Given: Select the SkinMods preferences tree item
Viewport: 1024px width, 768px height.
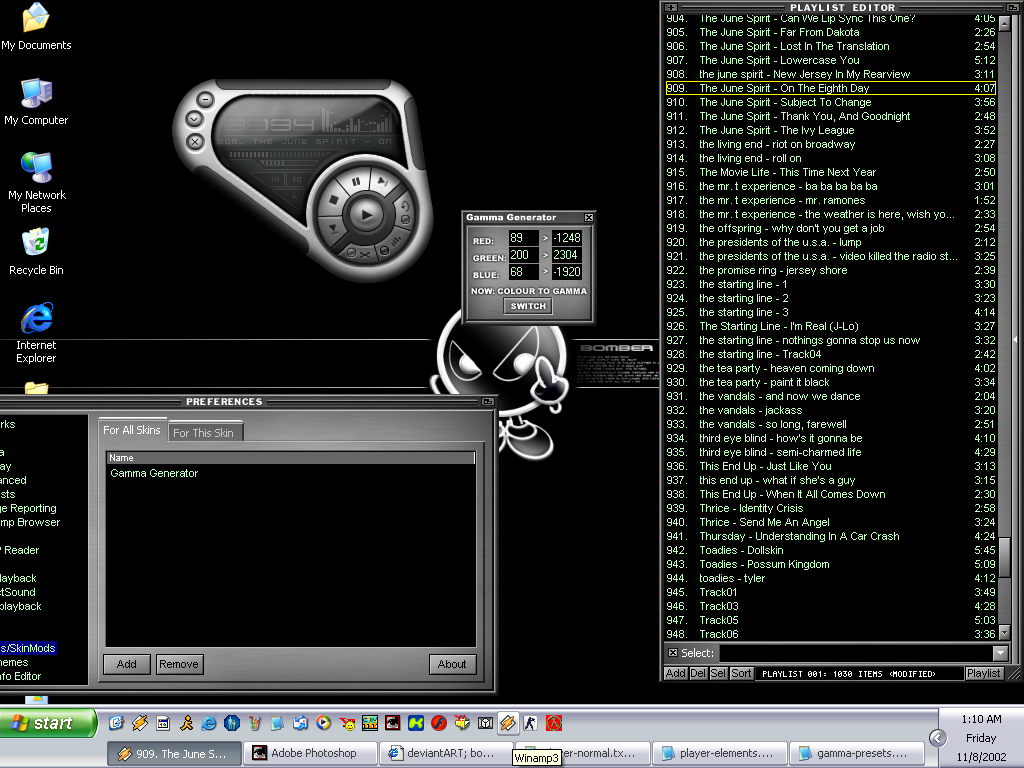Looking at the screenshot, I should coord(28,648).
